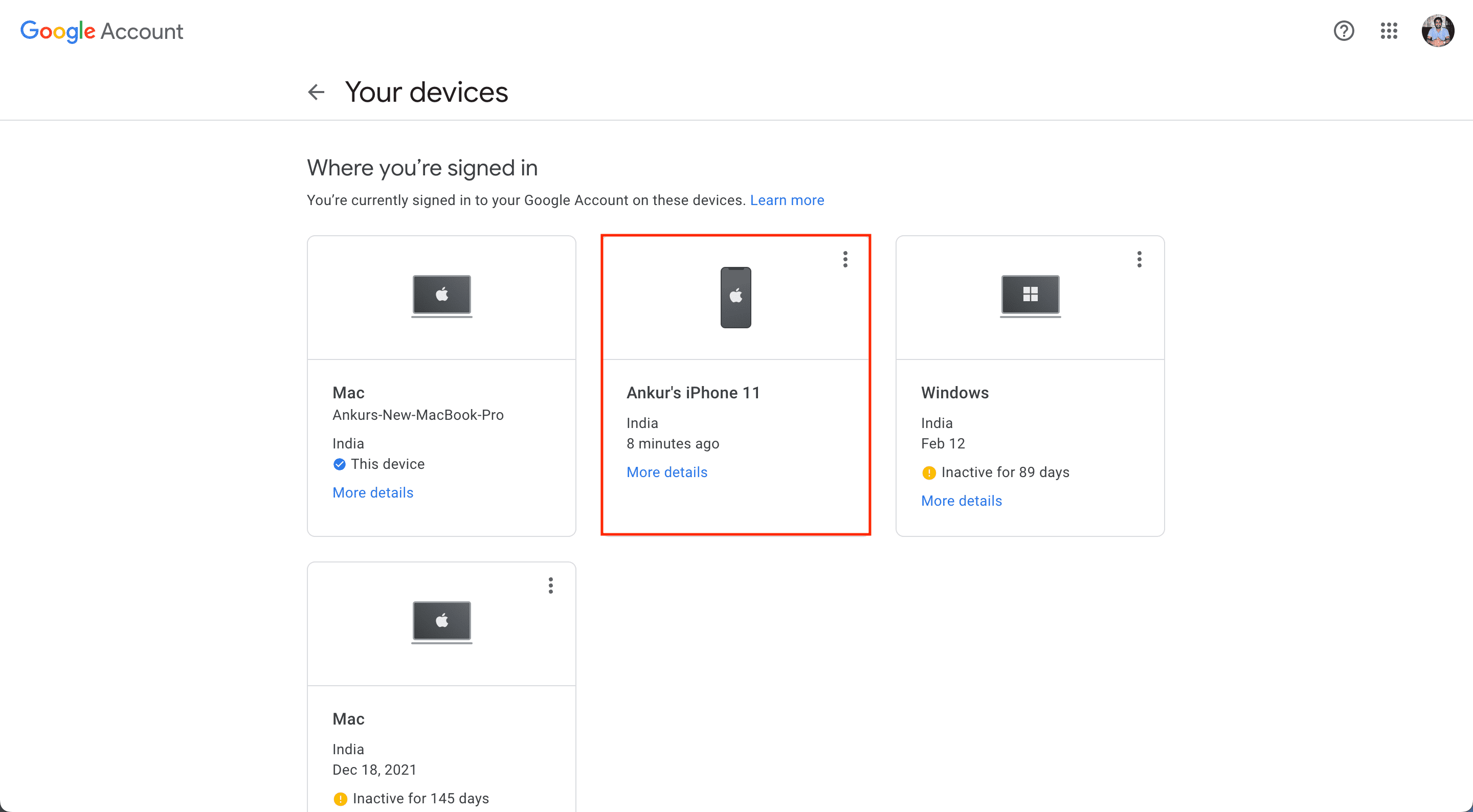Open three-dot menu on Windows card
This screenshot has width=1473, height=812.
(1140, 259)
